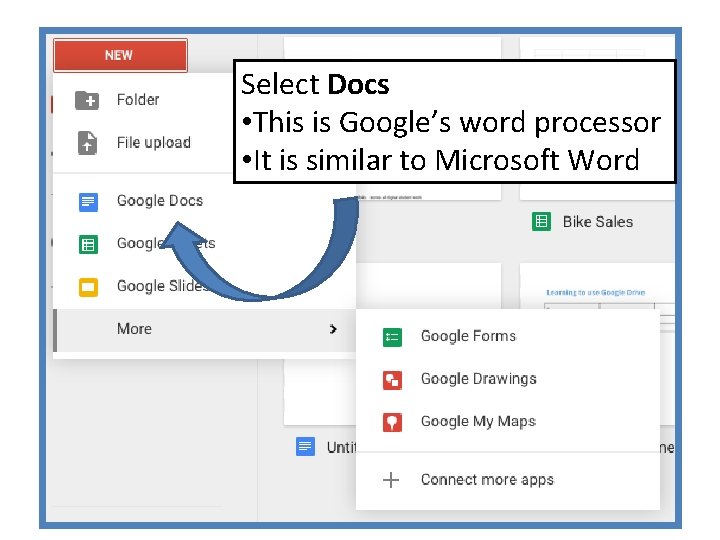Screen dimensions: 720x540
Task: Click the yellow Google Slides icon
Action: pyautogui.click(x=88, y=287)
